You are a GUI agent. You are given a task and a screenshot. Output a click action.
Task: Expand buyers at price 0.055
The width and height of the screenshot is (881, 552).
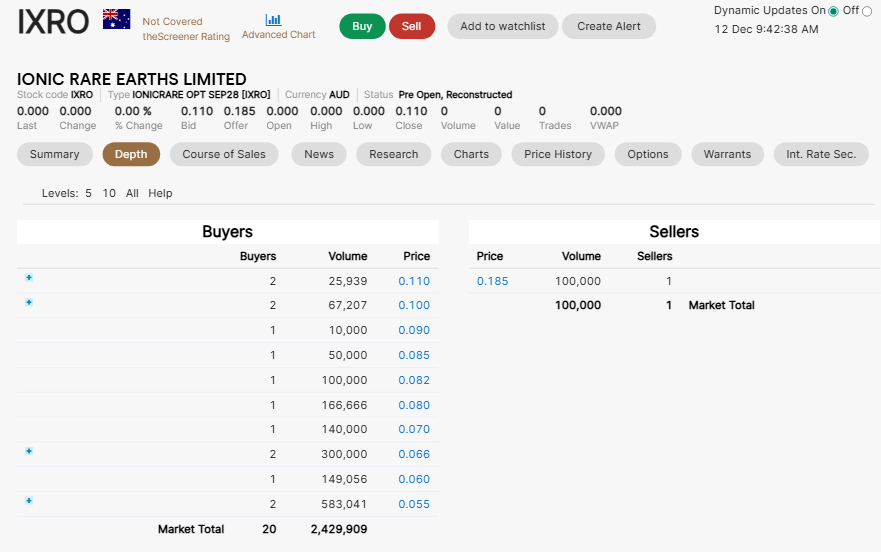[x=29, y=500]
